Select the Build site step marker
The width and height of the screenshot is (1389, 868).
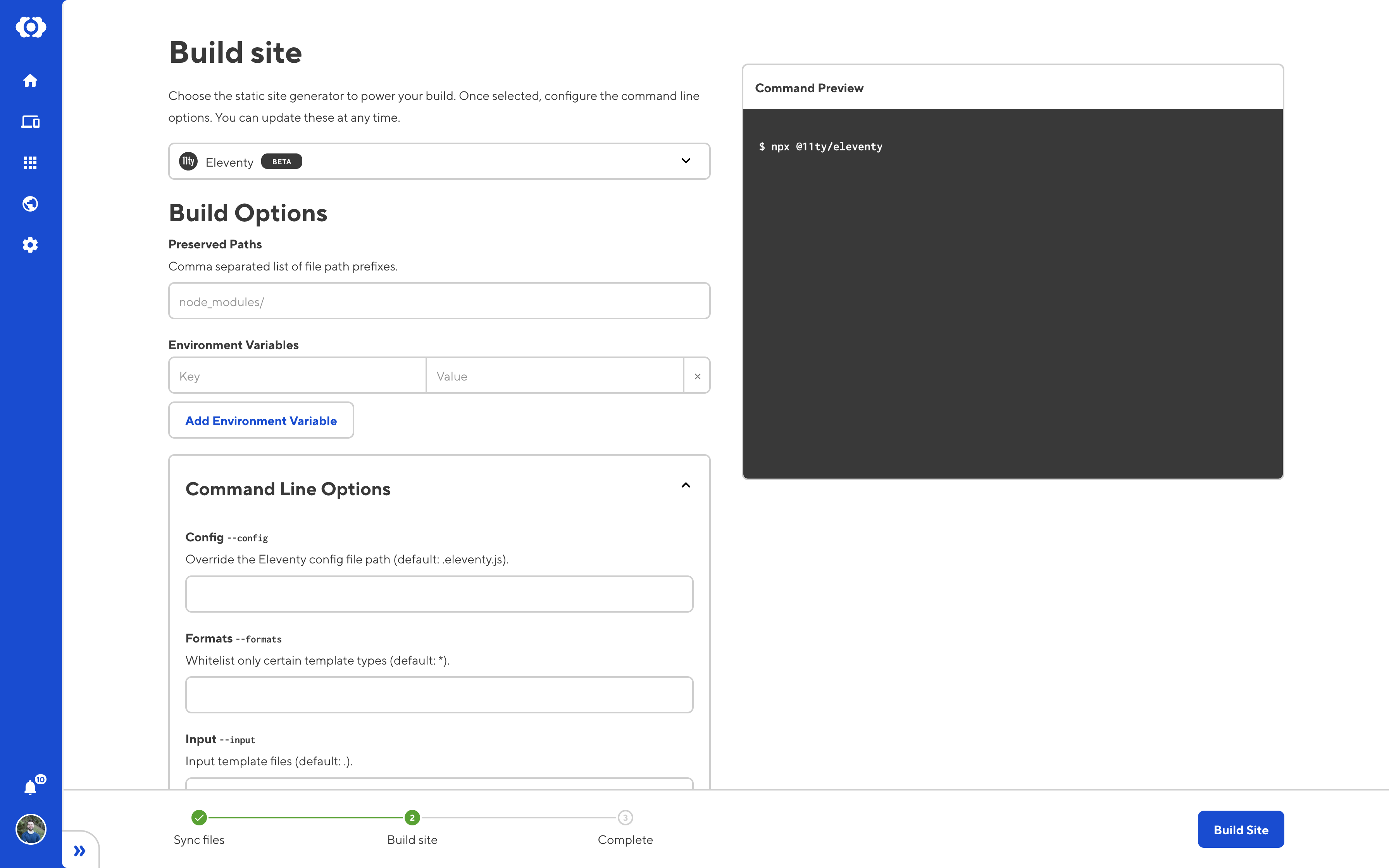coord(412,818)
